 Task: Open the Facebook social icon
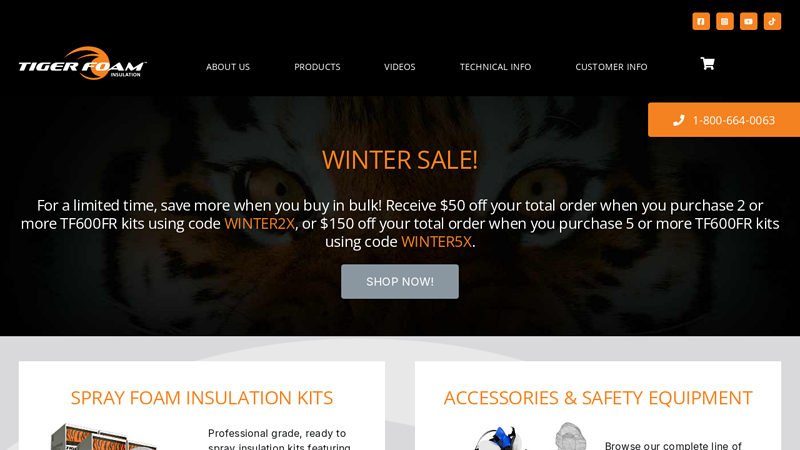[701, 21]
